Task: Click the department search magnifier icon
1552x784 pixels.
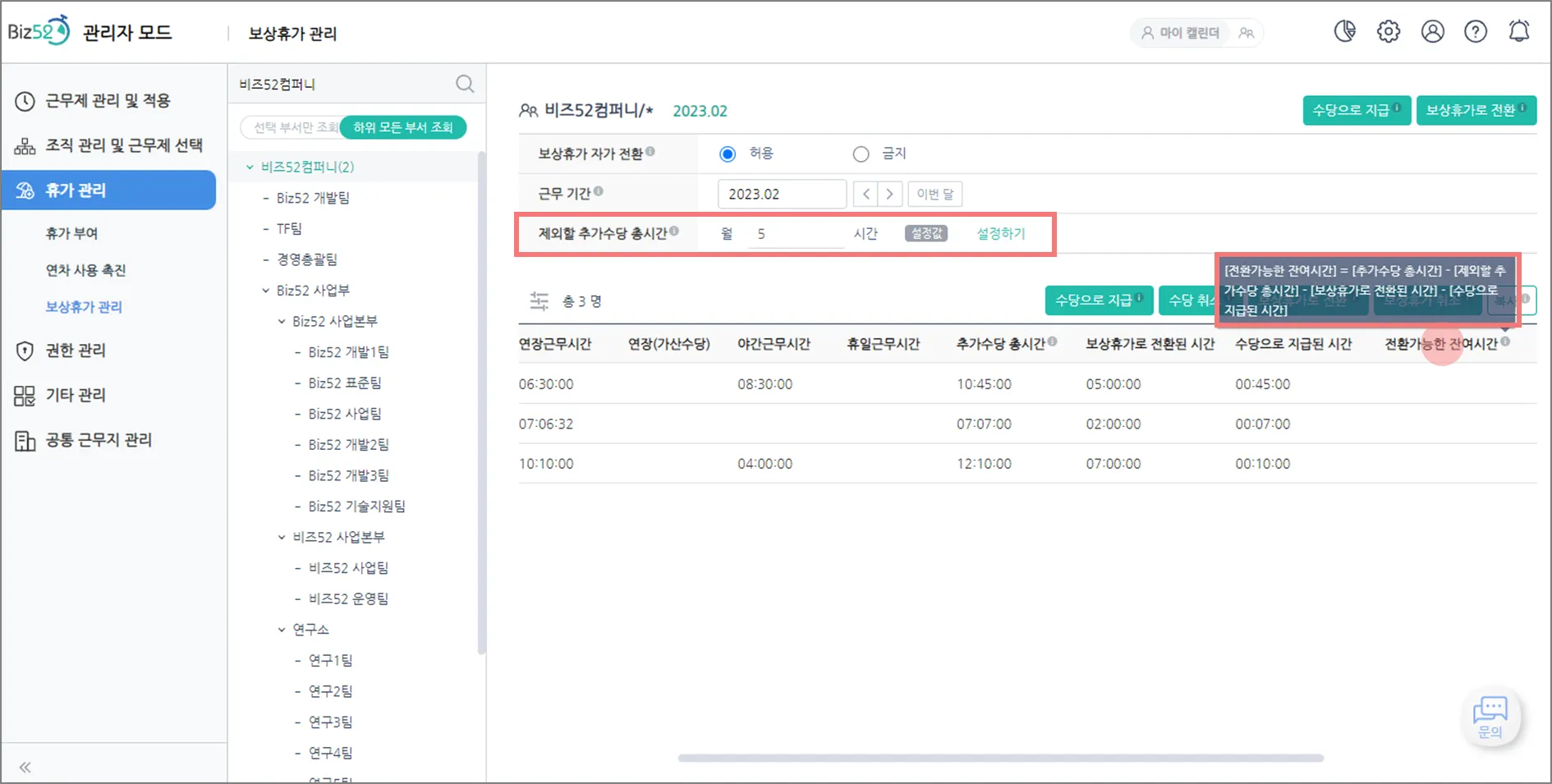Action: click(x=465, y=84)
